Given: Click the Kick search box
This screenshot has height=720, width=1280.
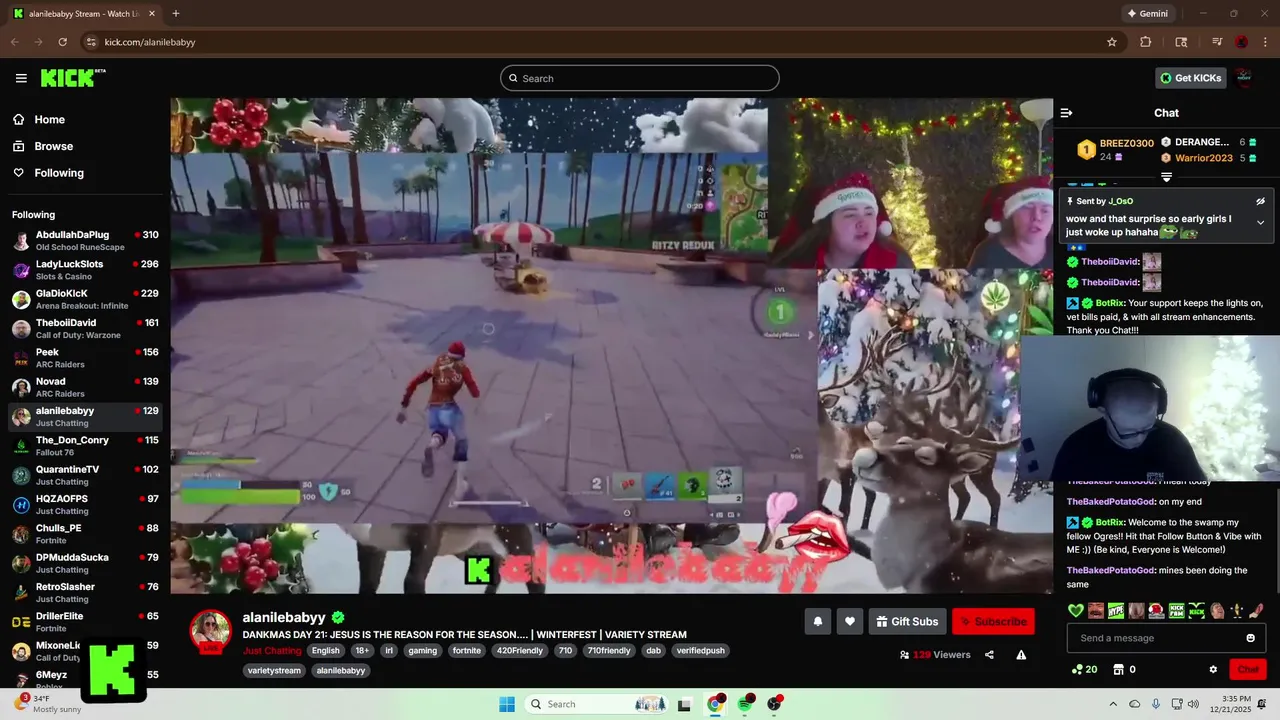Looking at the screenshot, I should click(640, 78).
